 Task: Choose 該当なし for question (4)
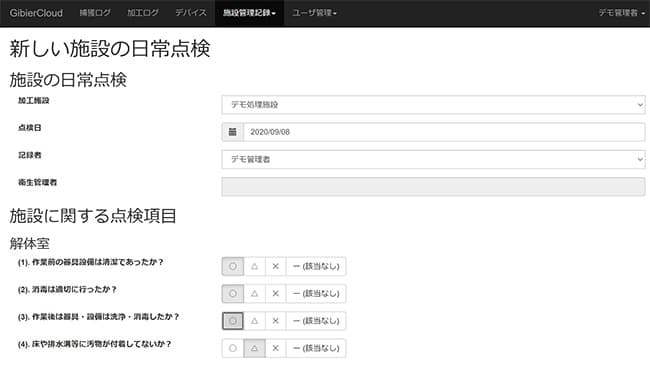316,348
